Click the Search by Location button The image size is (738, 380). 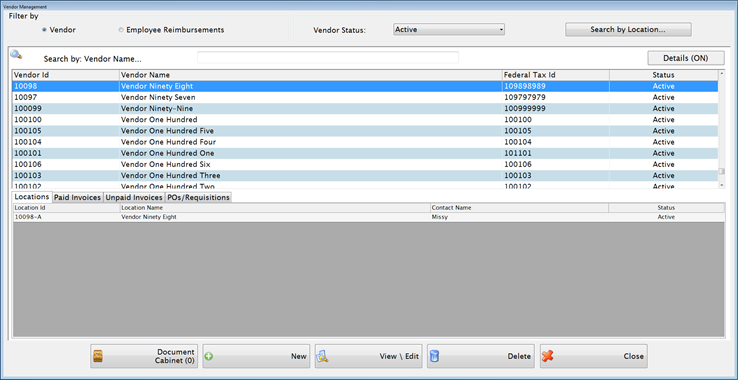pos(628,30)
